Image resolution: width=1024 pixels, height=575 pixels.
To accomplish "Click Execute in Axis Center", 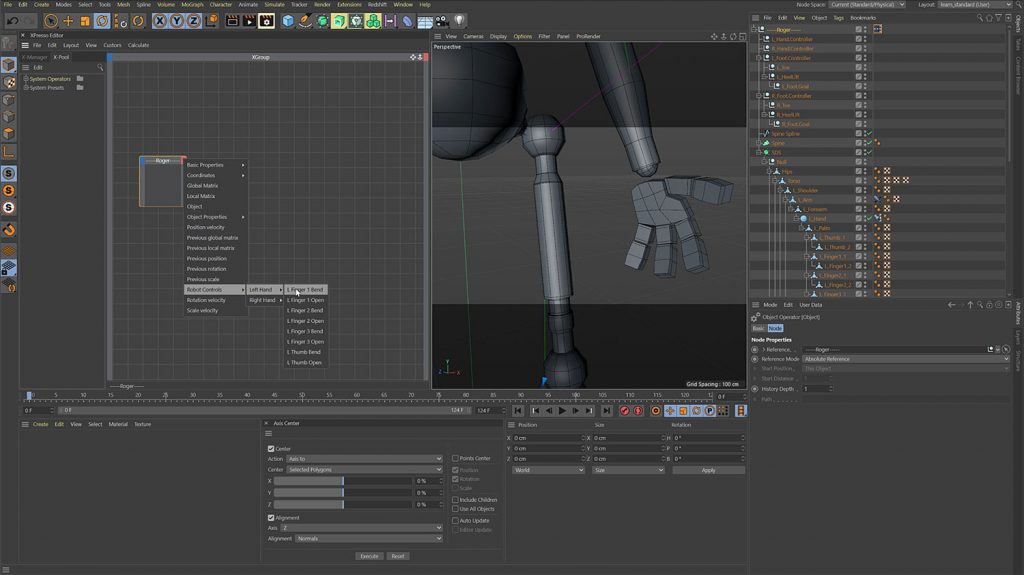I will click(369, 556).
